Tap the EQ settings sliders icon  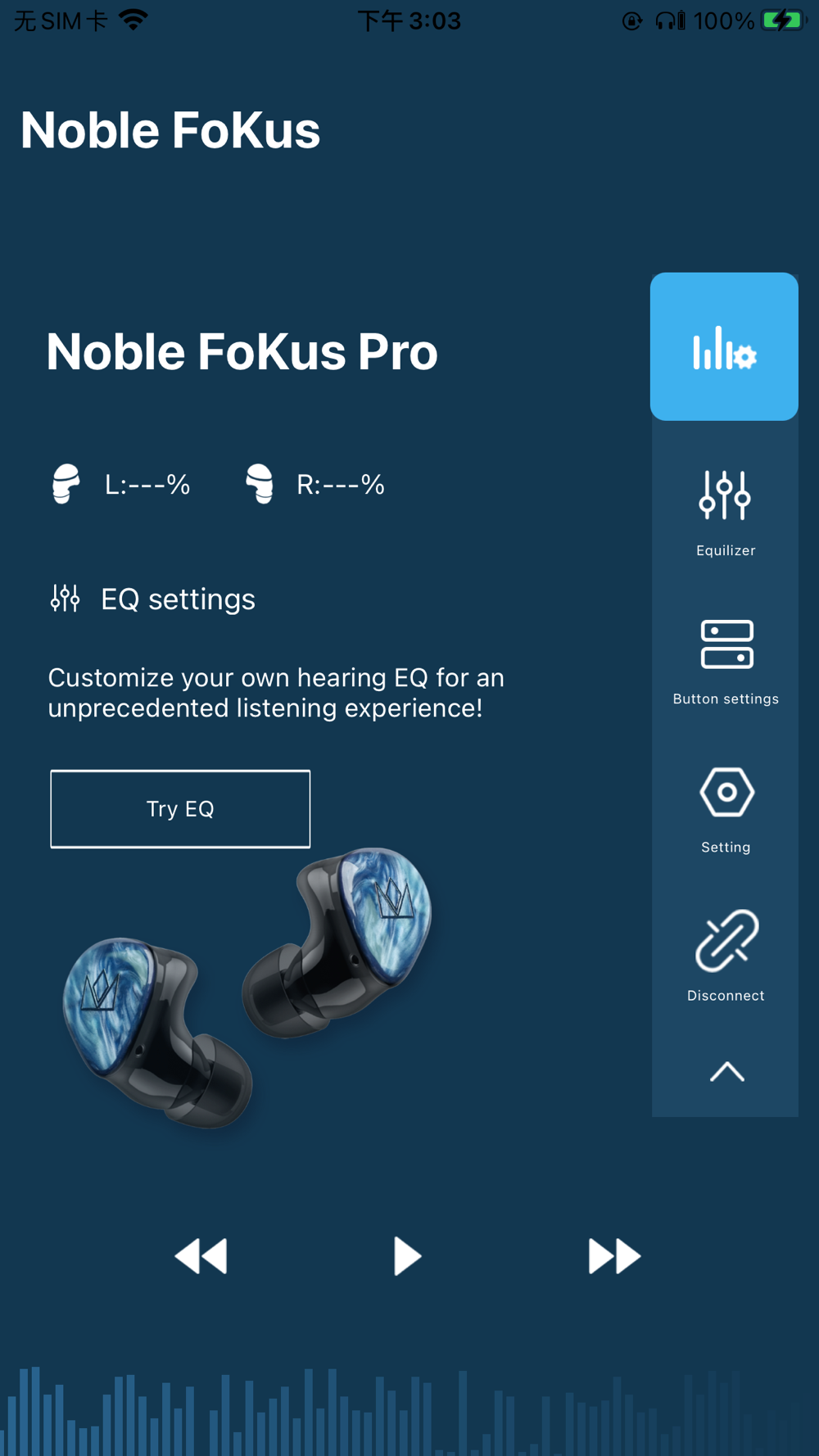coord(66,599)
